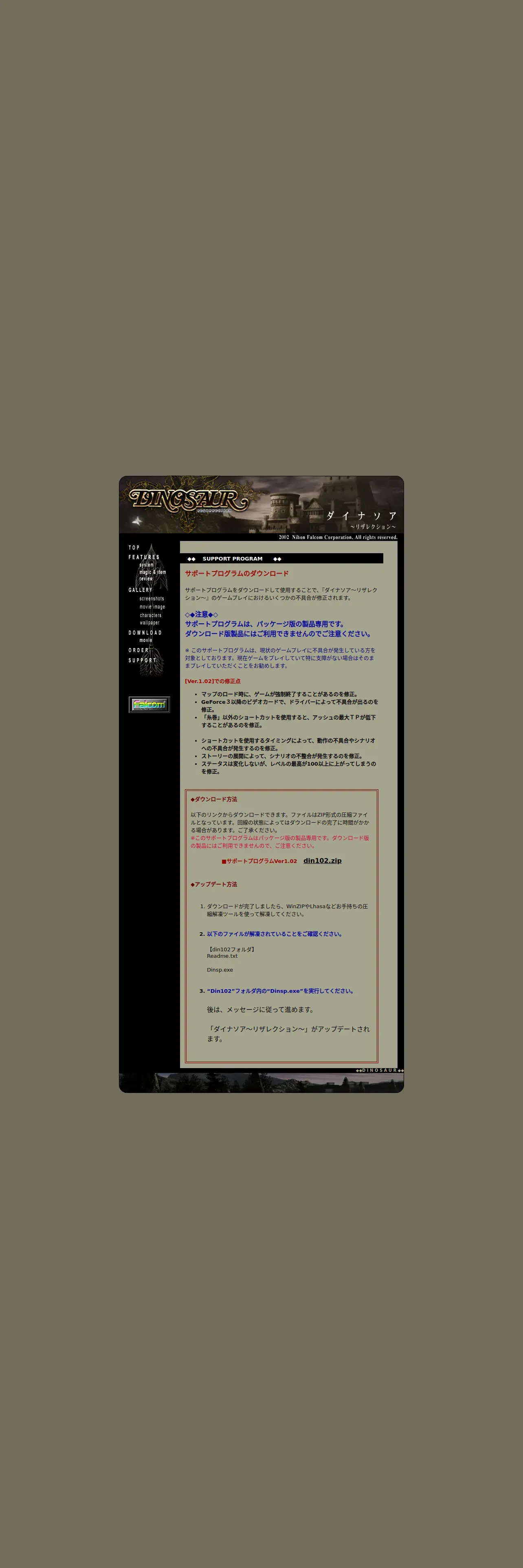Viewport: 523px width, 1568px height.
Task: Download the din102.zip file
Action: click(322, 861)
